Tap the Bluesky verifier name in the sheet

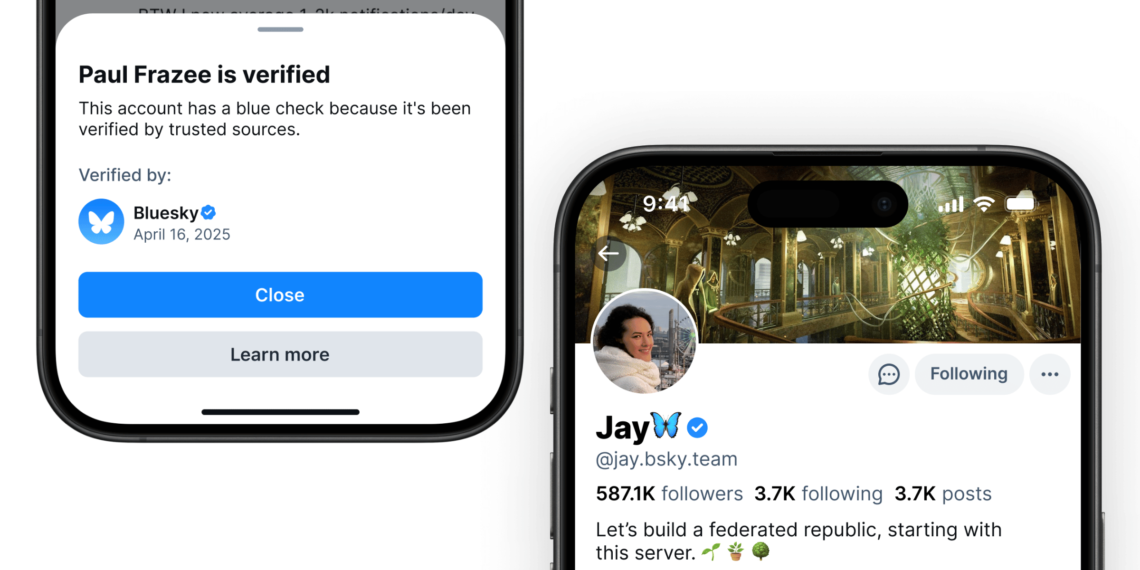[166, 213]
